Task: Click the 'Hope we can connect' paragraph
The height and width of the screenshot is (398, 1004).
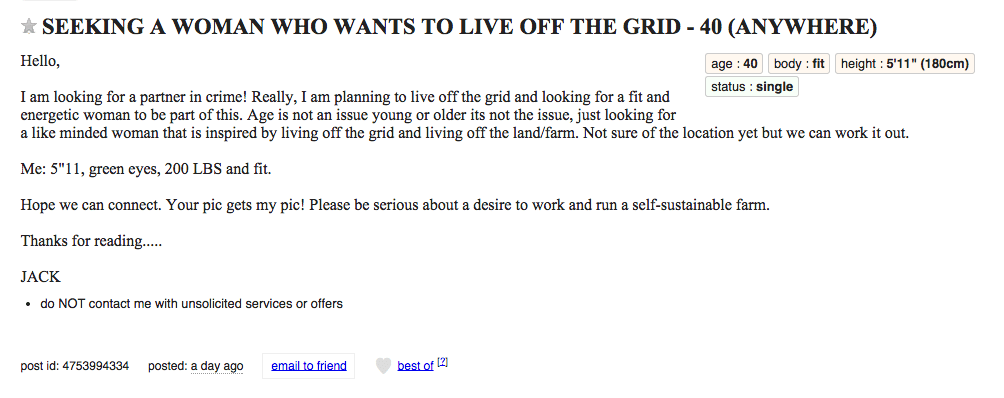Action: click(x=395, y=205)
